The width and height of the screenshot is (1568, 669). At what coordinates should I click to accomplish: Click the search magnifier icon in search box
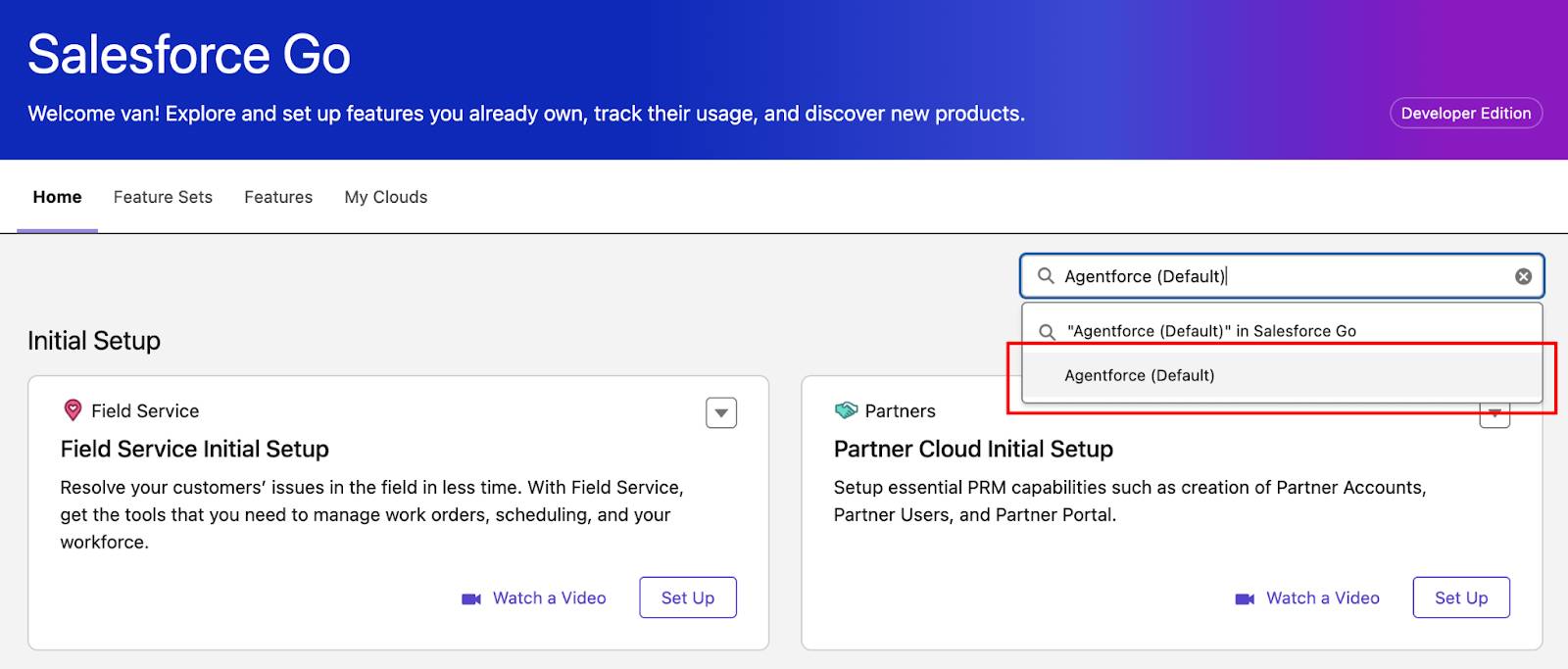point(1046,276)
